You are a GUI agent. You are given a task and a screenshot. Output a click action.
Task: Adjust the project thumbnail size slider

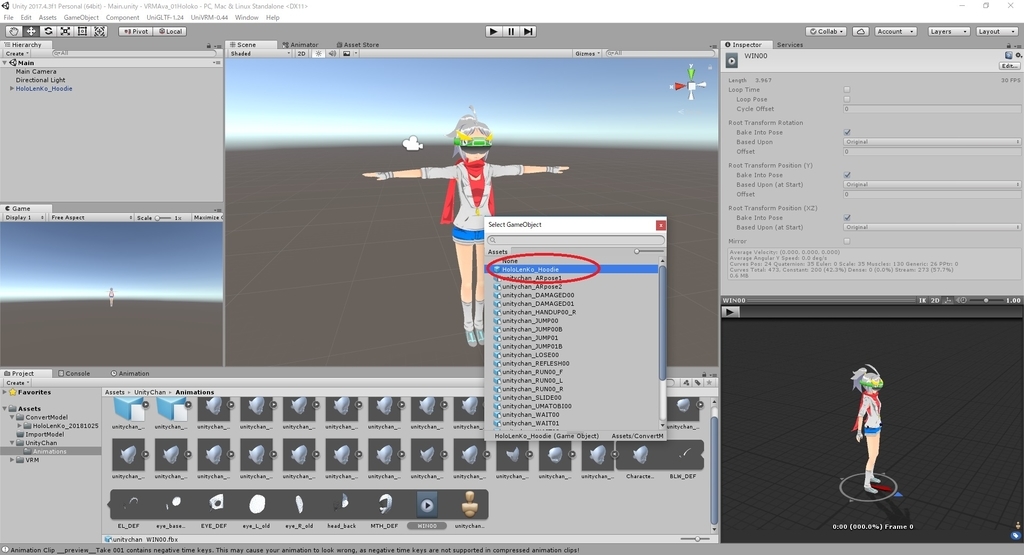[696, 539]
